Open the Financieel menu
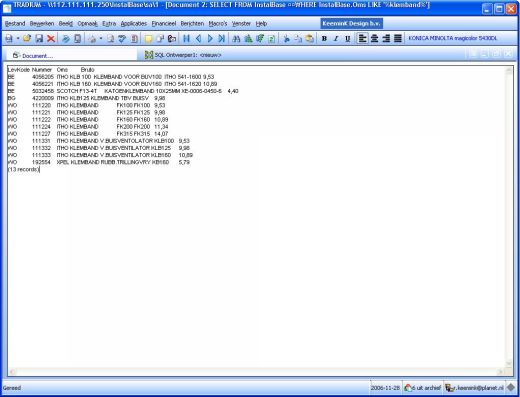The width and height of the screenshot is (520, 397). click(x=164, y=24)
